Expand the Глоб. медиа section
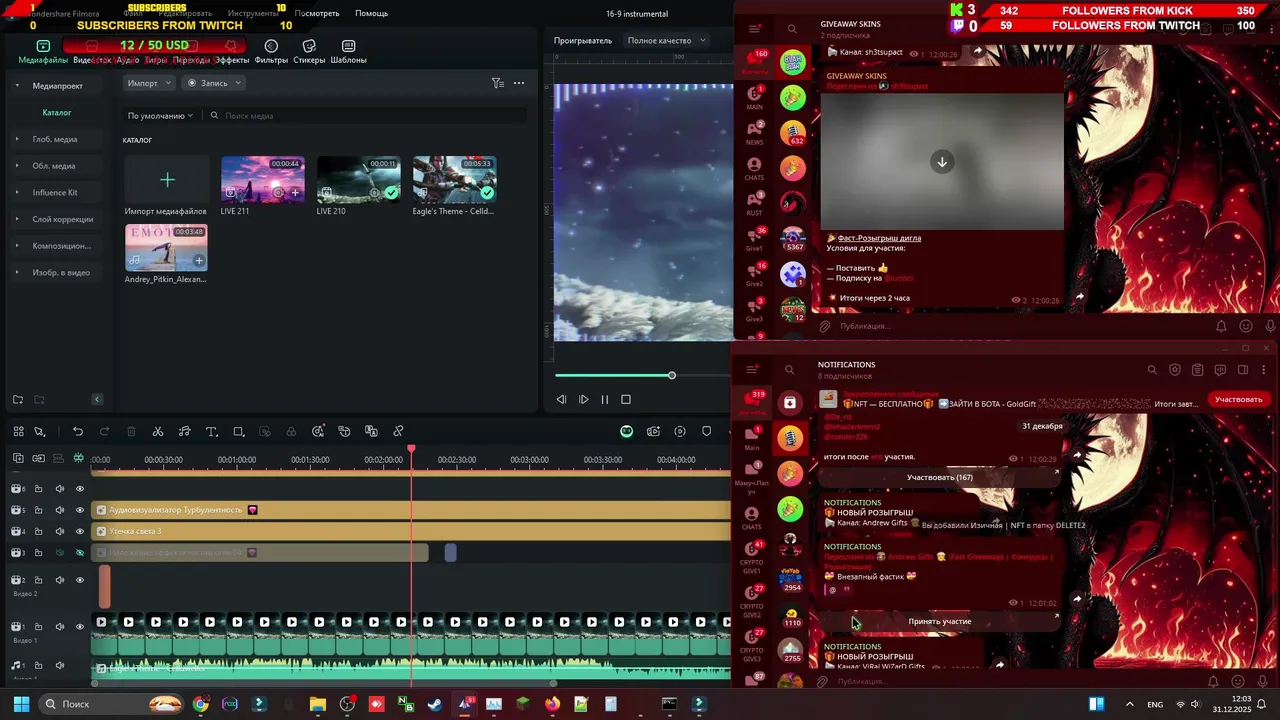This screenshot has height=720, width=1280. click(17, 139)
